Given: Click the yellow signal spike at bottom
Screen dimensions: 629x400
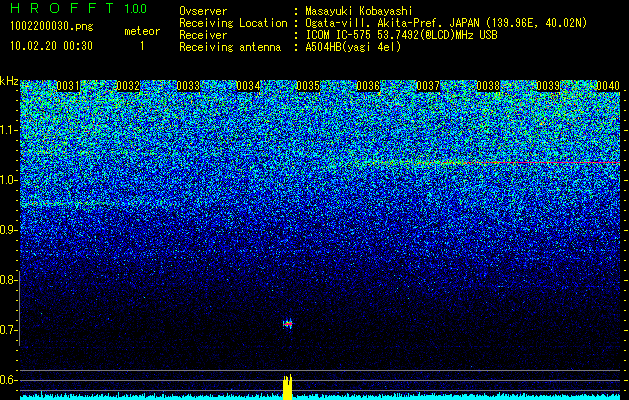Looking at the screenshot, I should pos(287,387).
